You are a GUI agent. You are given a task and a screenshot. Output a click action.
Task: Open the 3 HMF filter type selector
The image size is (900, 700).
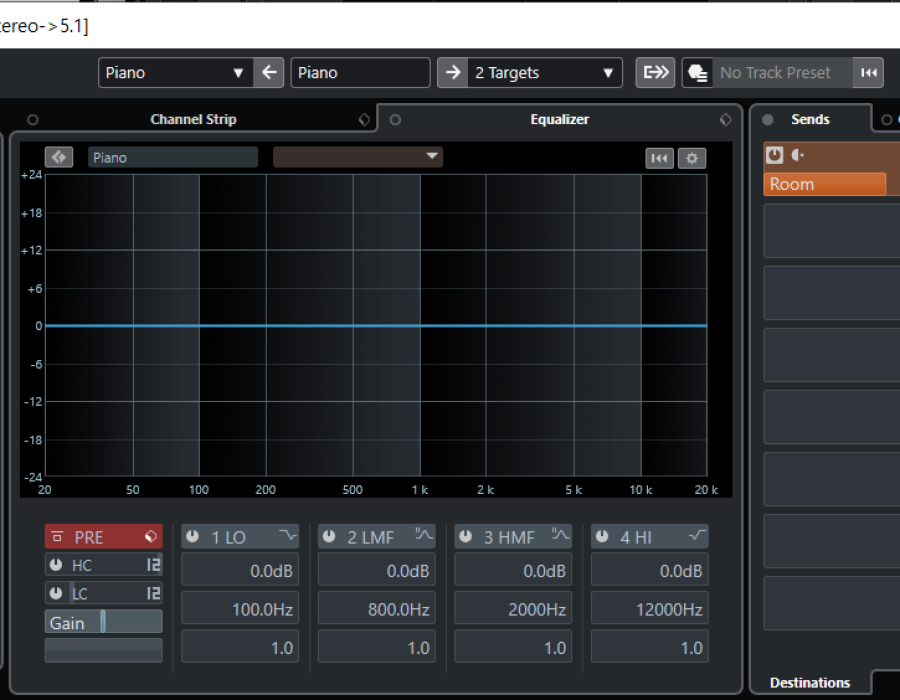pos(561,535)
